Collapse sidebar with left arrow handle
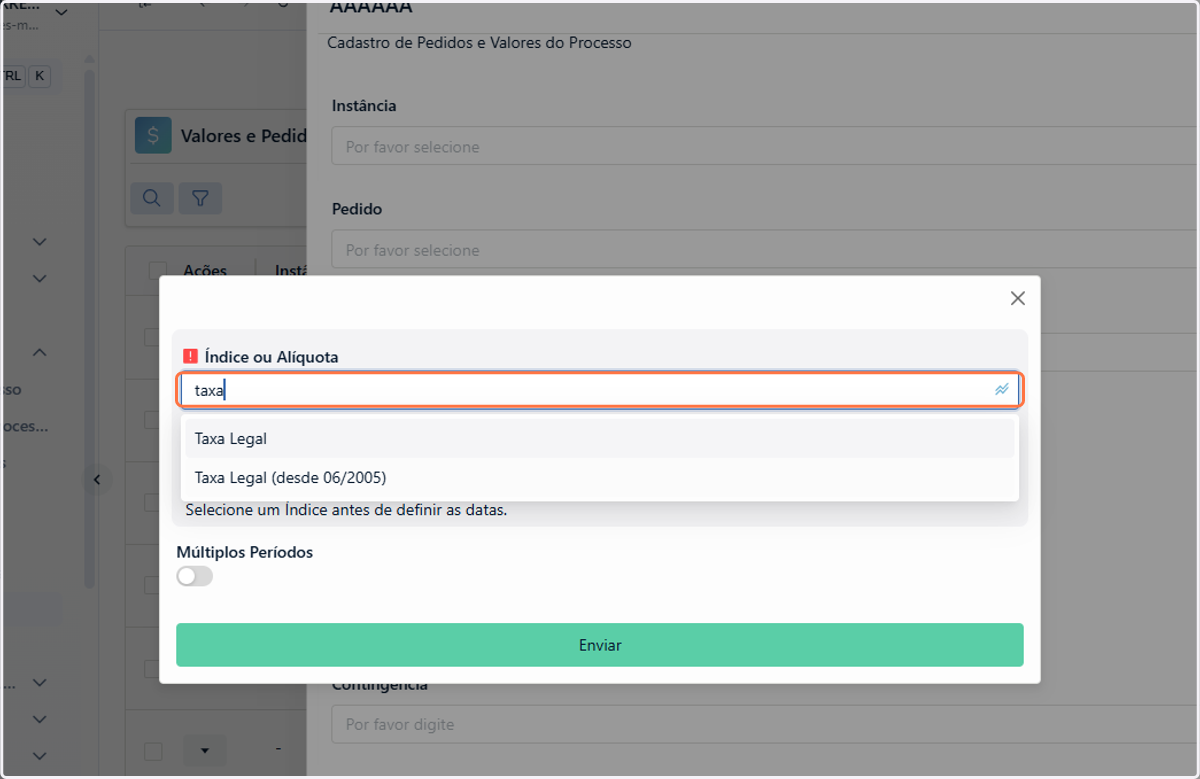The height and width of the screenshot is (779, 1200). pyautogui.click(x=97, y=480)
